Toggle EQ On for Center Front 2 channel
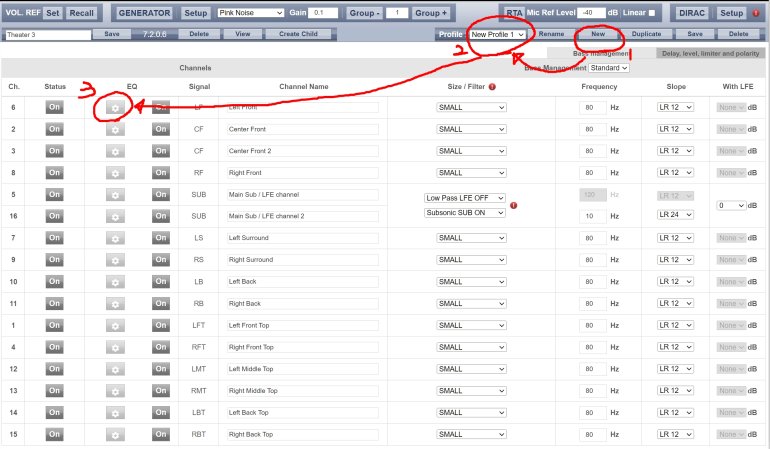This screenshot has height=449, width=770. [x=161, y=151]
